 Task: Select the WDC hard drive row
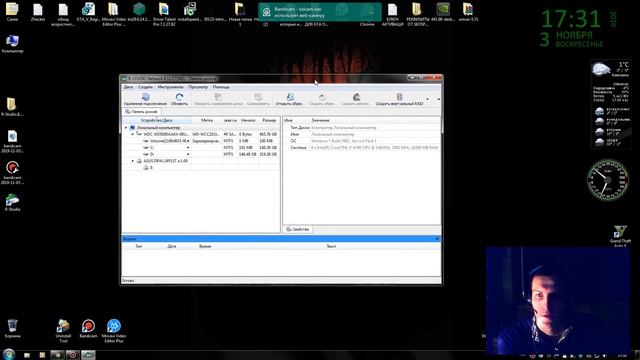coord(202,134)
